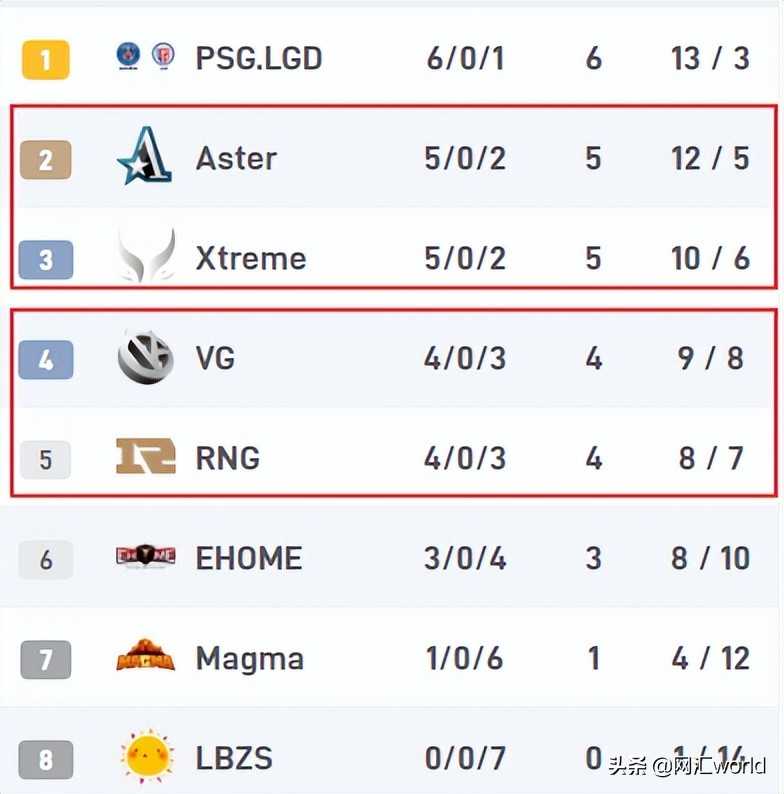
Task: Open the PSG.LGD team name
Action: tap(259, 58)
